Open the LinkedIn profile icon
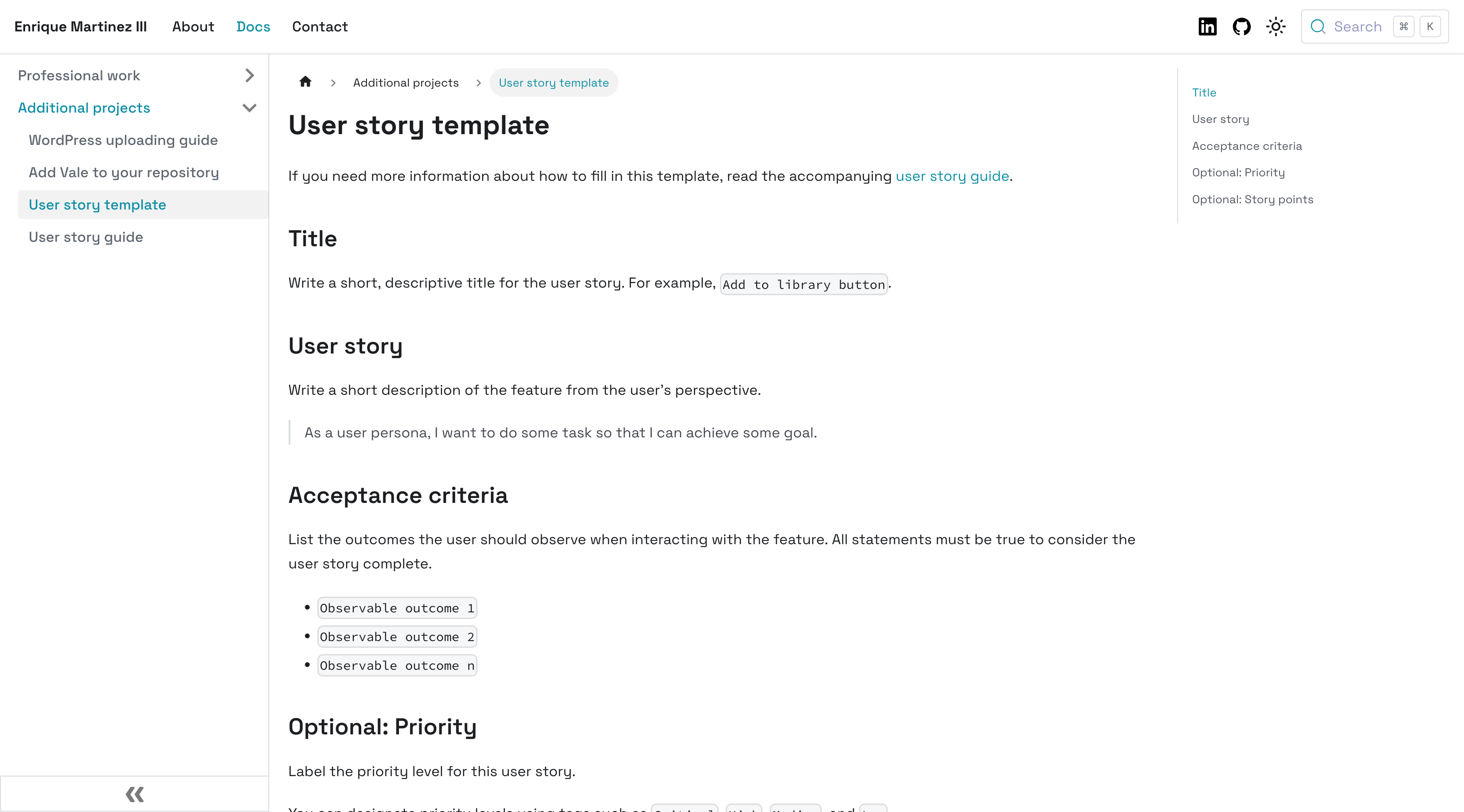This screenshot has height=812, width=1464. click(x=1207, y=27)
